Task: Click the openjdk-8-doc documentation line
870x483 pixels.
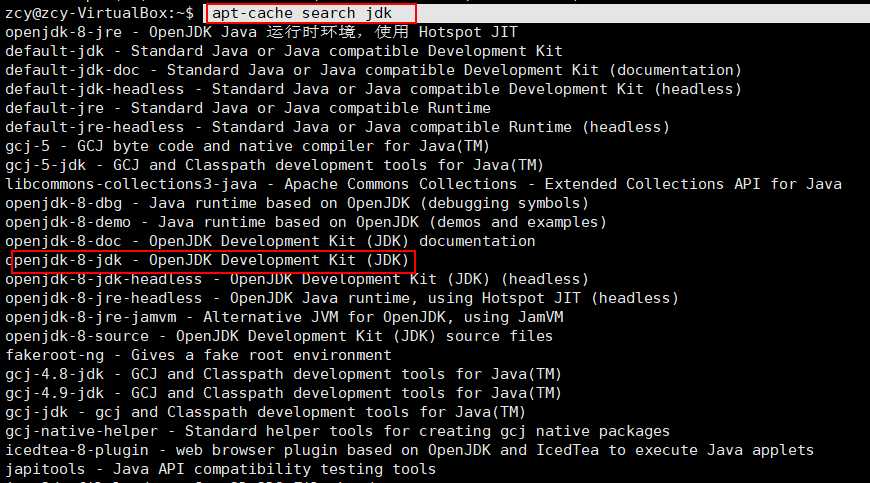Action: tap(270, 241)
